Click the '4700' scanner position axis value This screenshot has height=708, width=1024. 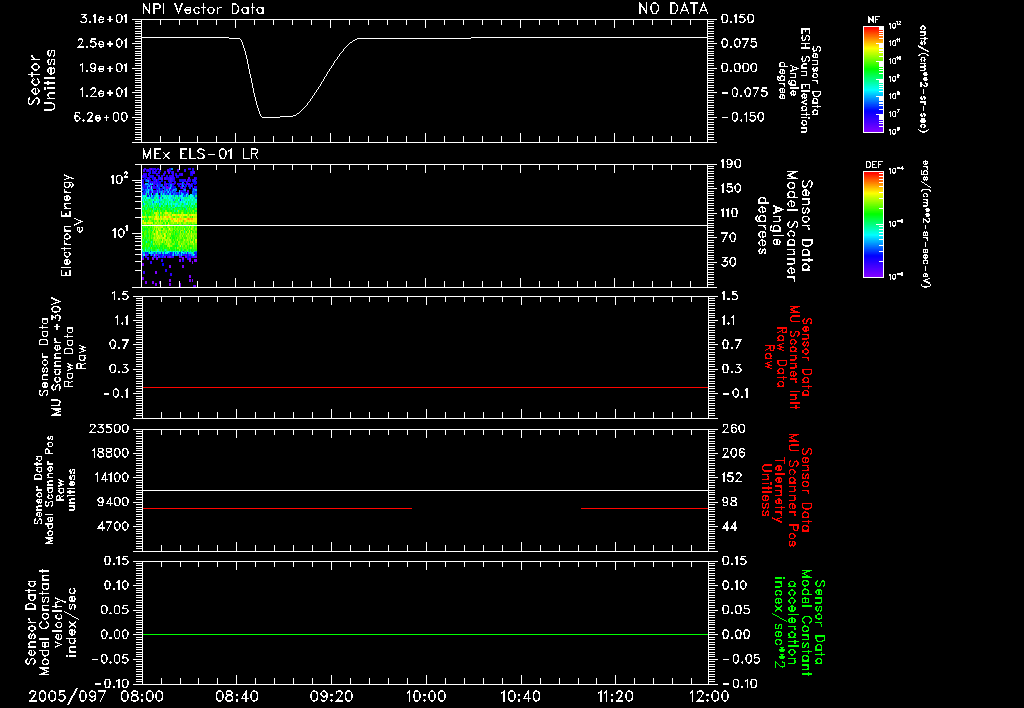(x=112, y=526)
